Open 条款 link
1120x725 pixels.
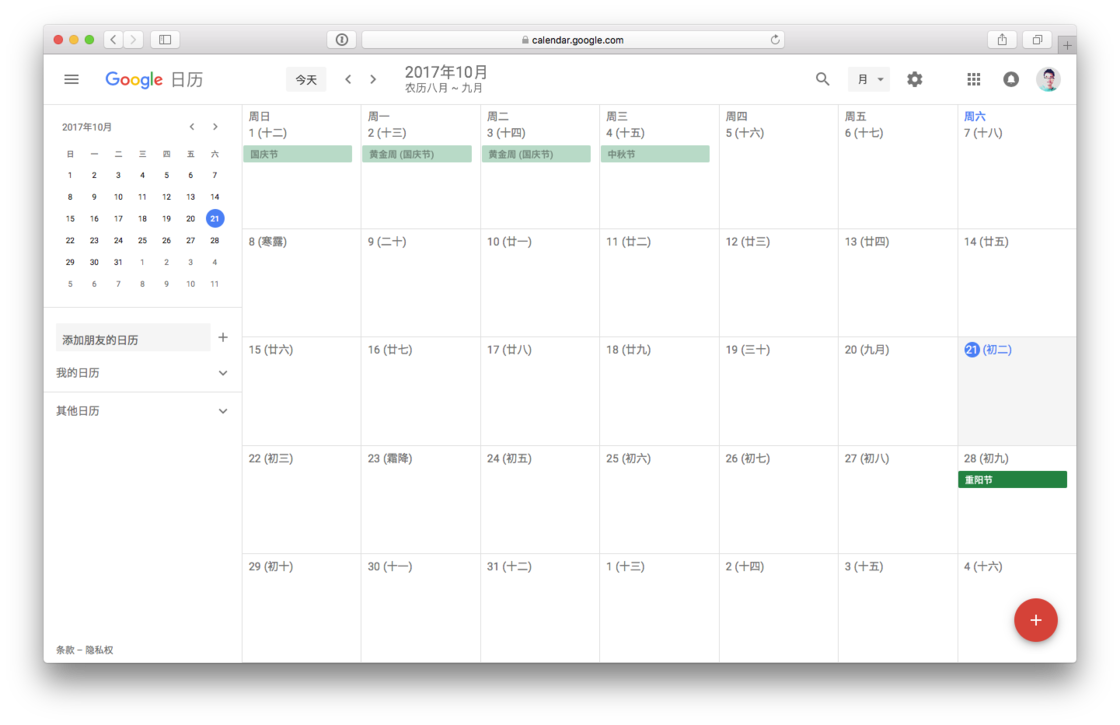pos(64,650)
